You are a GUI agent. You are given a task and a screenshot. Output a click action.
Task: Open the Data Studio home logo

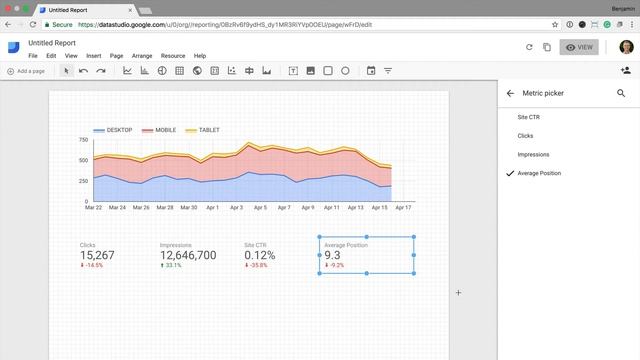[13, 47]
